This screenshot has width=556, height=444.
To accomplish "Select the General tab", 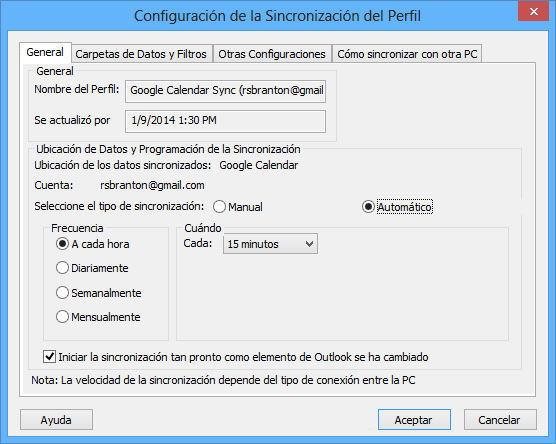I will coord(45,52).
